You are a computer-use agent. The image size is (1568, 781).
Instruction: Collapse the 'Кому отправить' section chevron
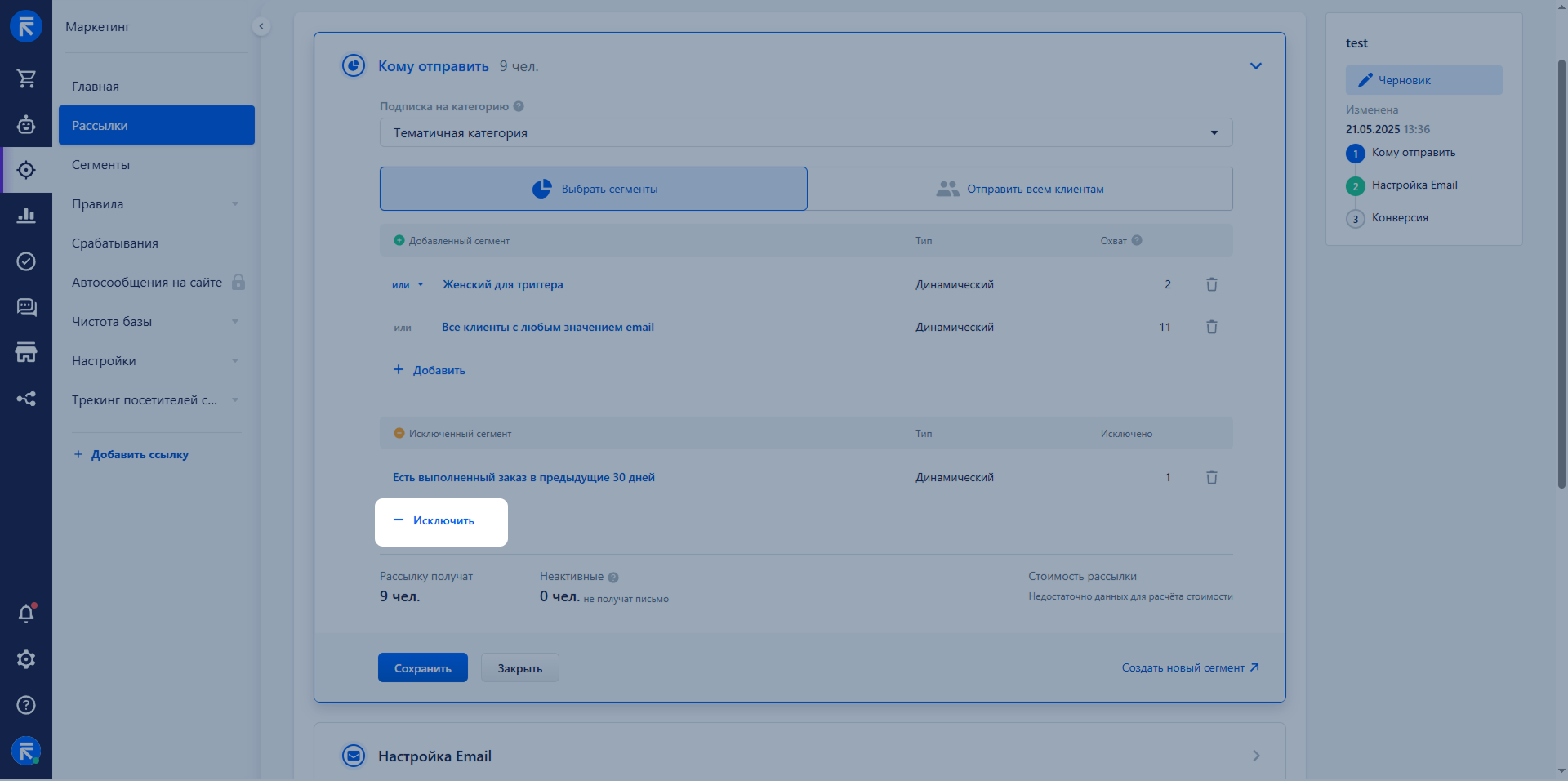coord(1256,66)
